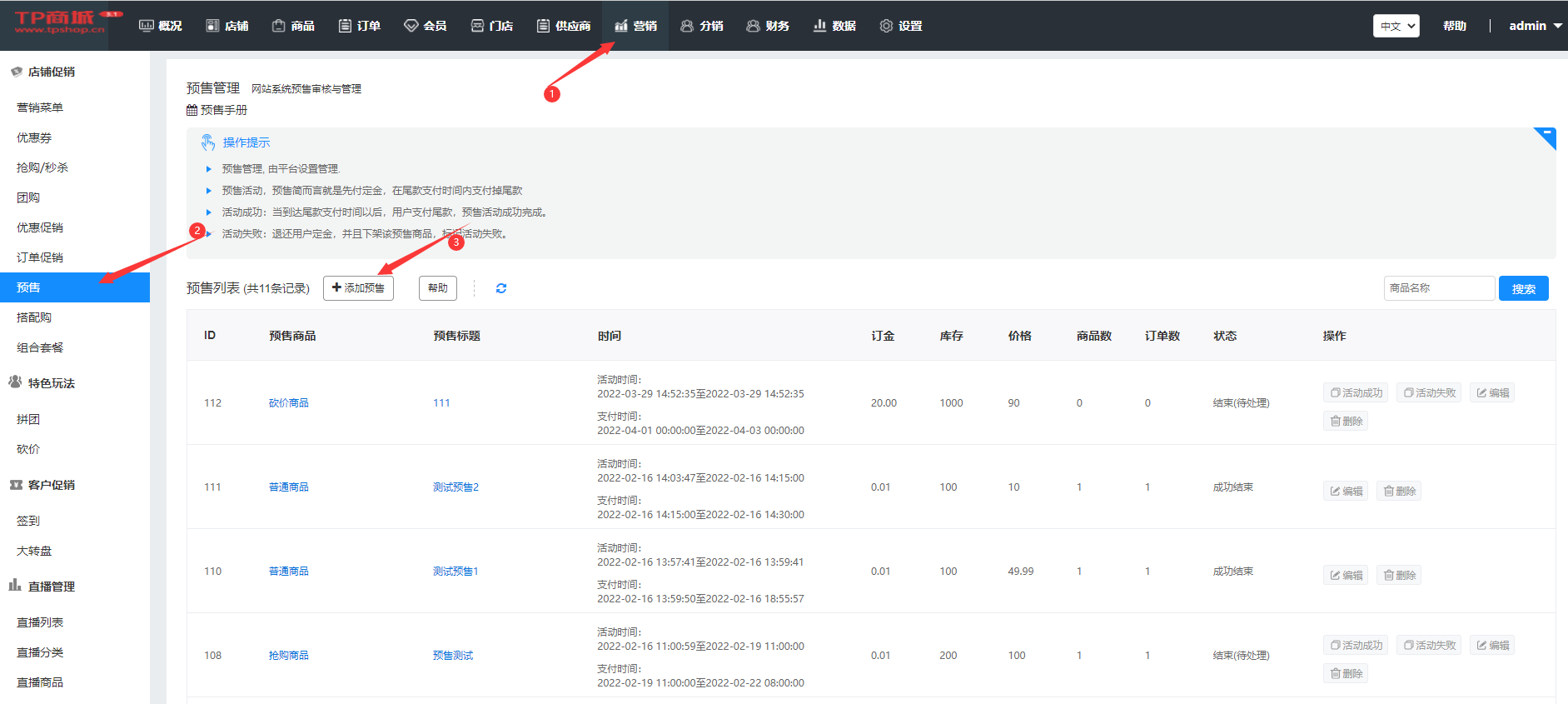Mark record 108 as 活动失败
Viewport: 1568px width, 704px height.
1429,646
